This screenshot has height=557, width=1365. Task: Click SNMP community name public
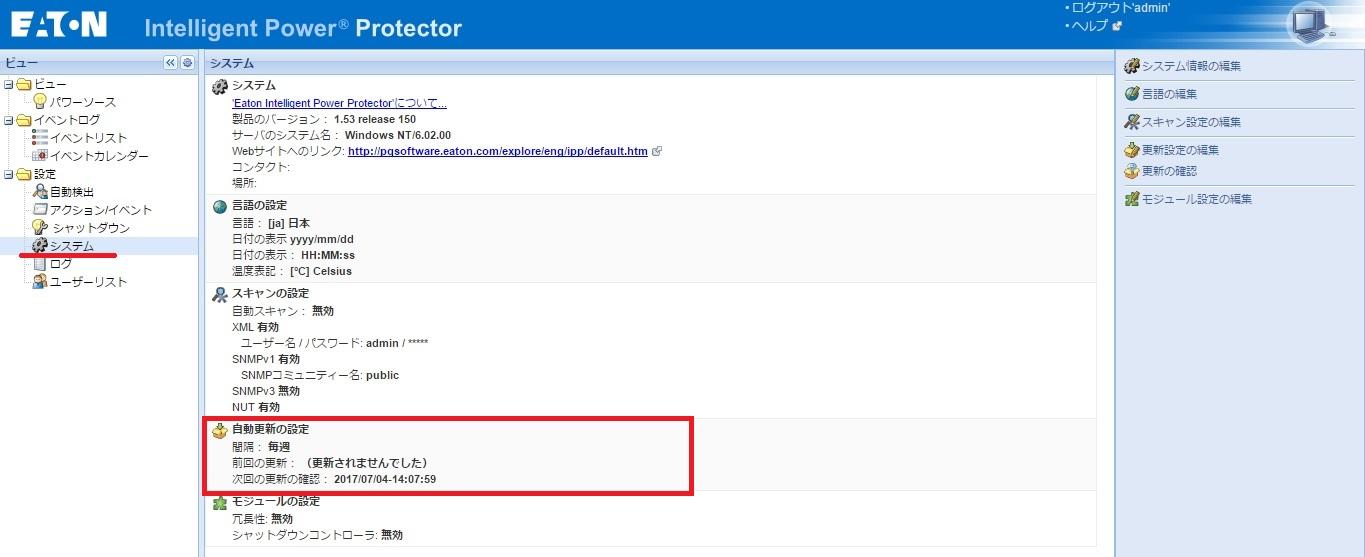382,375
